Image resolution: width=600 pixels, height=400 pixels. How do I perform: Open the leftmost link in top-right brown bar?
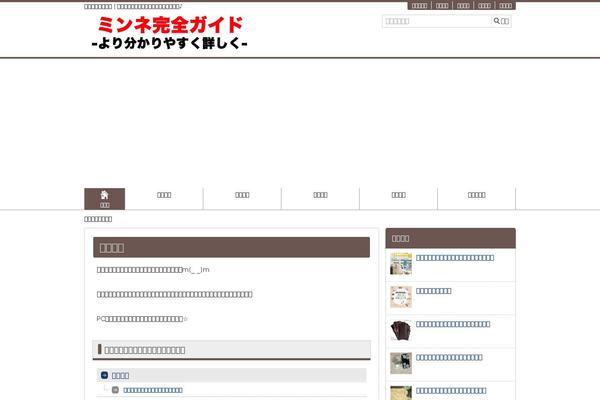[x=419, y=5]
